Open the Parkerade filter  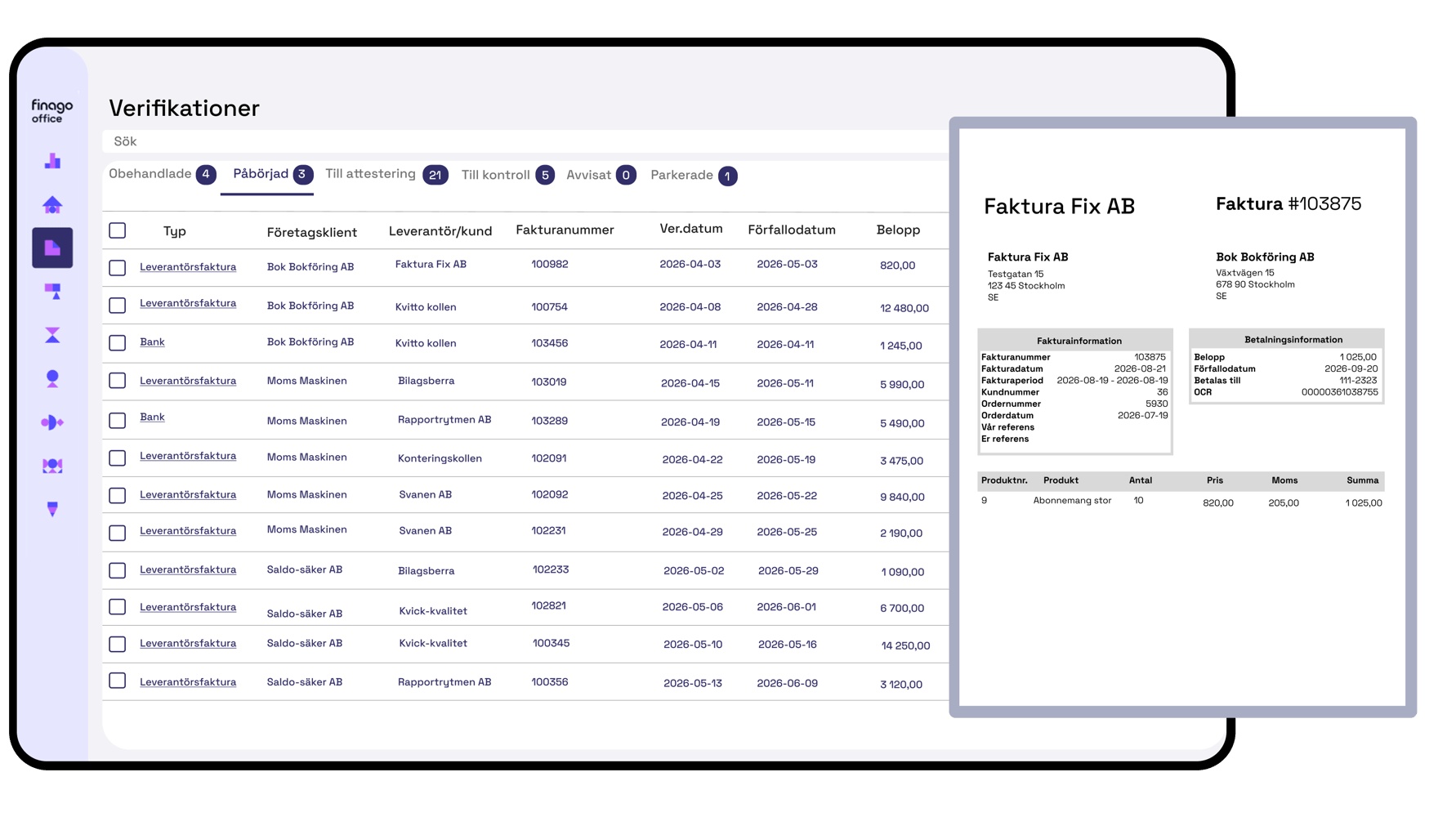(x=680, y=174)
